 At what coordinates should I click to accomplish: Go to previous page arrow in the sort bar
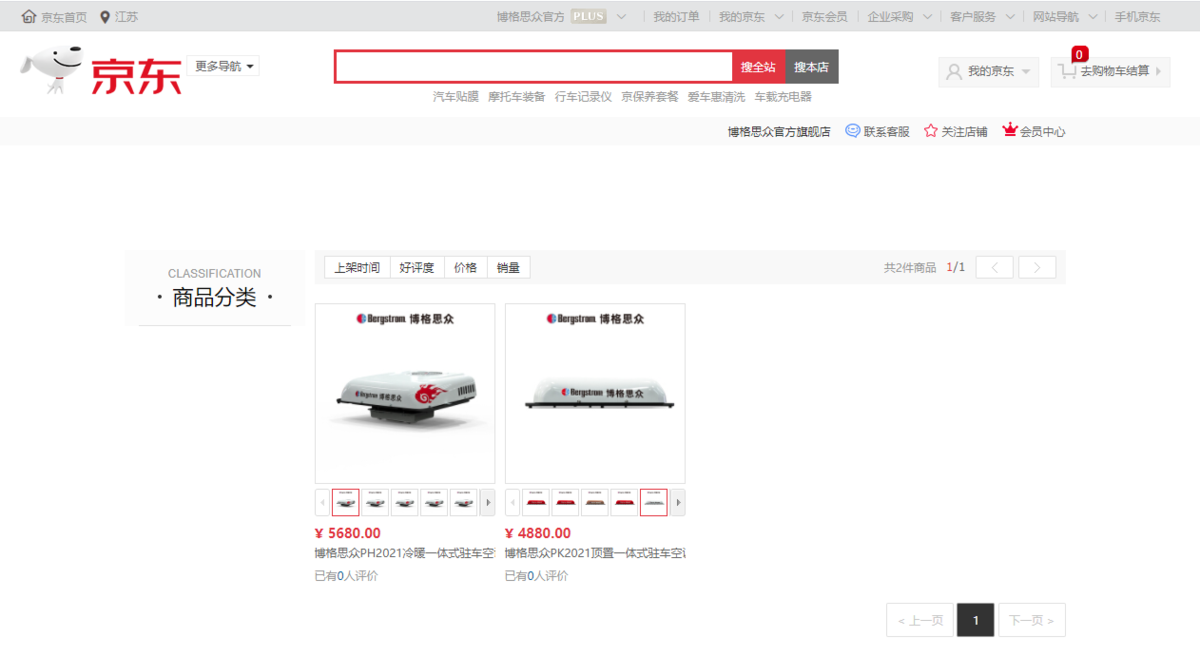(994, 267)
